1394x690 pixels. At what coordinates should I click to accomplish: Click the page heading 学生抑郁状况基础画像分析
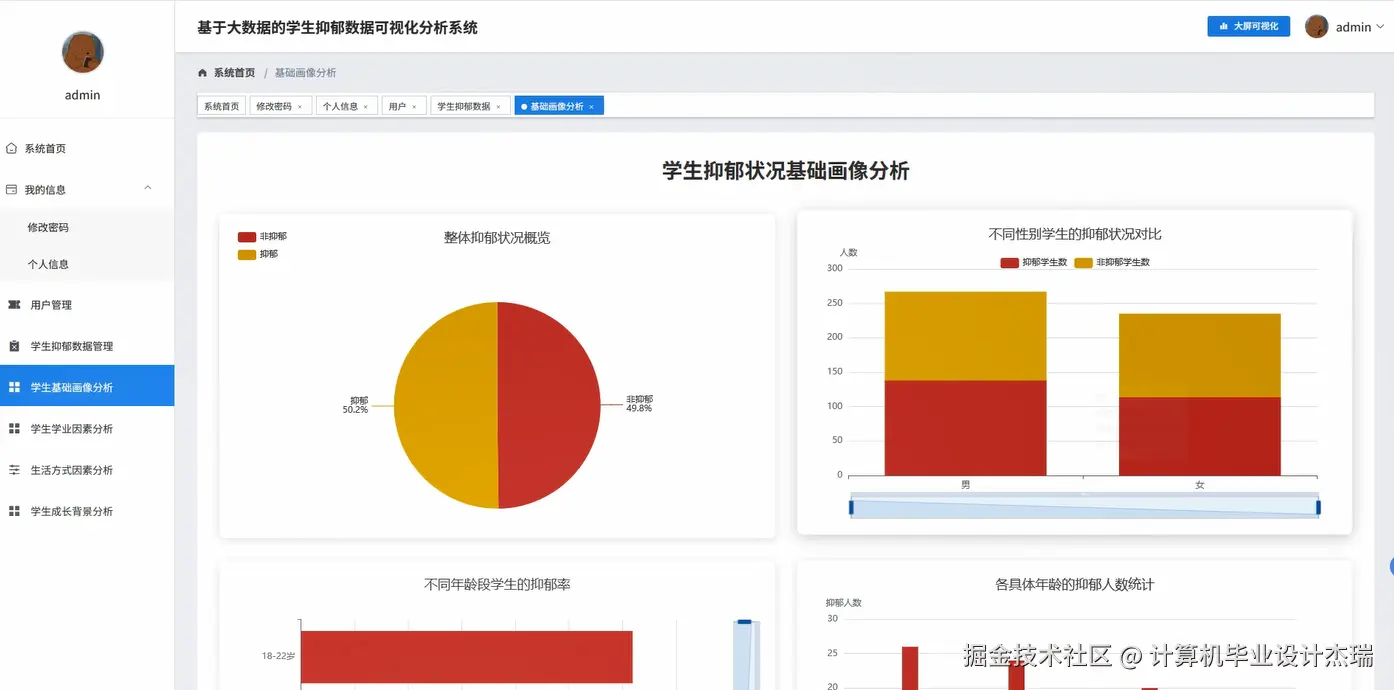[786, 171]
